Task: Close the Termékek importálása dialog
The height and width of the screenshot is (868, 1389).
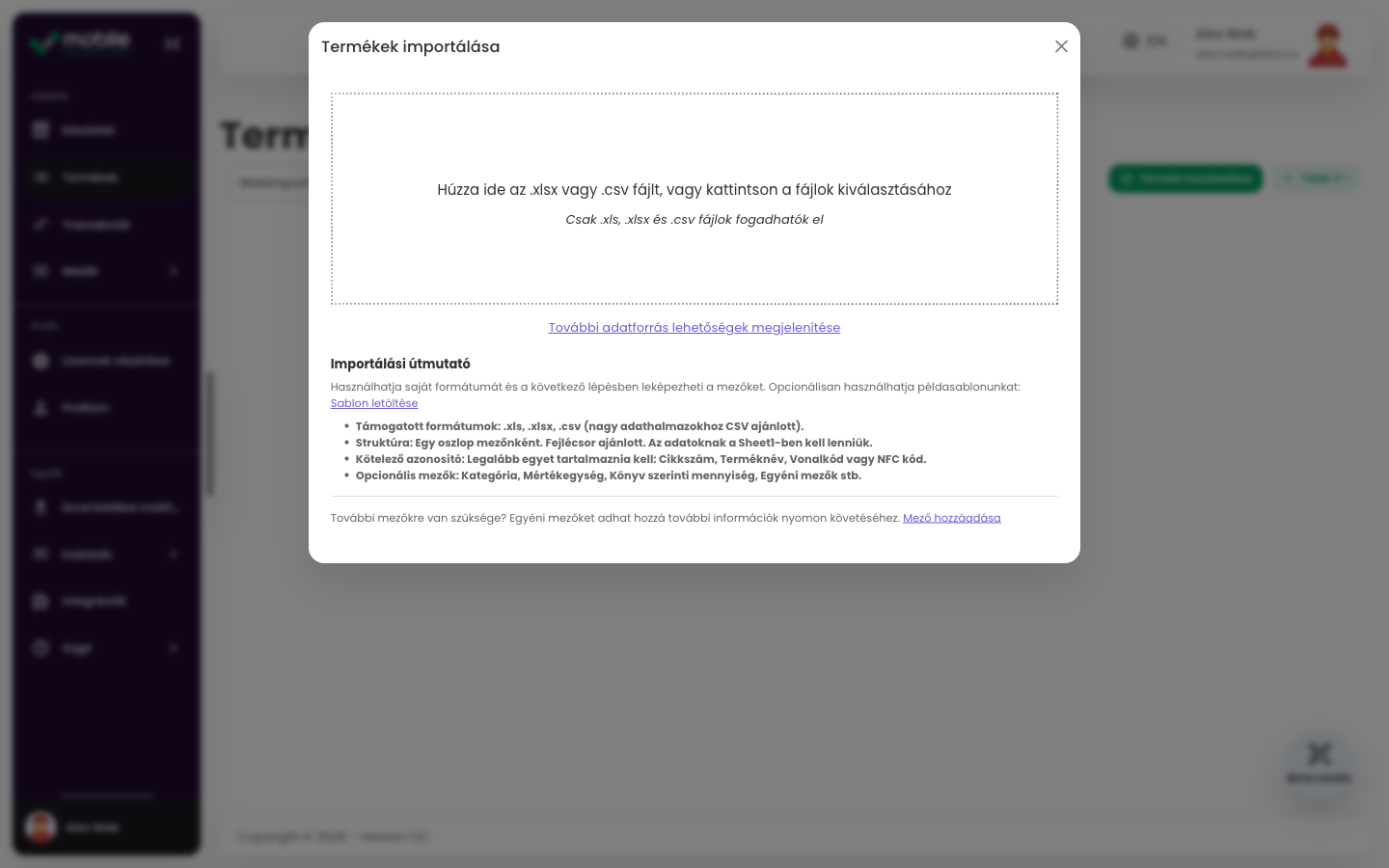Action: click(1061, 46)
